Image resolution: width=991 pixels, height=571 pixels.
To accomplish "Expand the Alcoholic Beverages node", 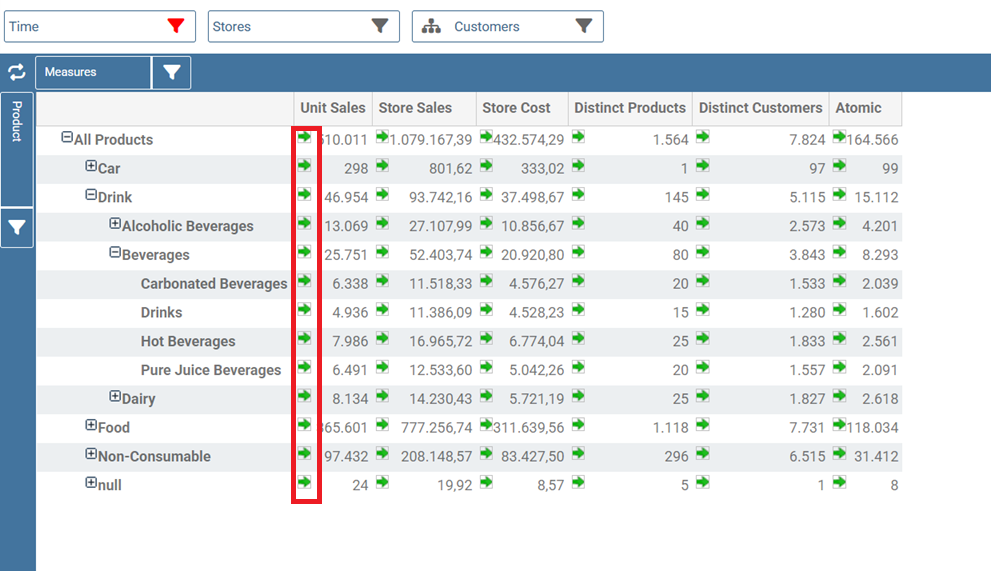I will [x=115, y=223].
